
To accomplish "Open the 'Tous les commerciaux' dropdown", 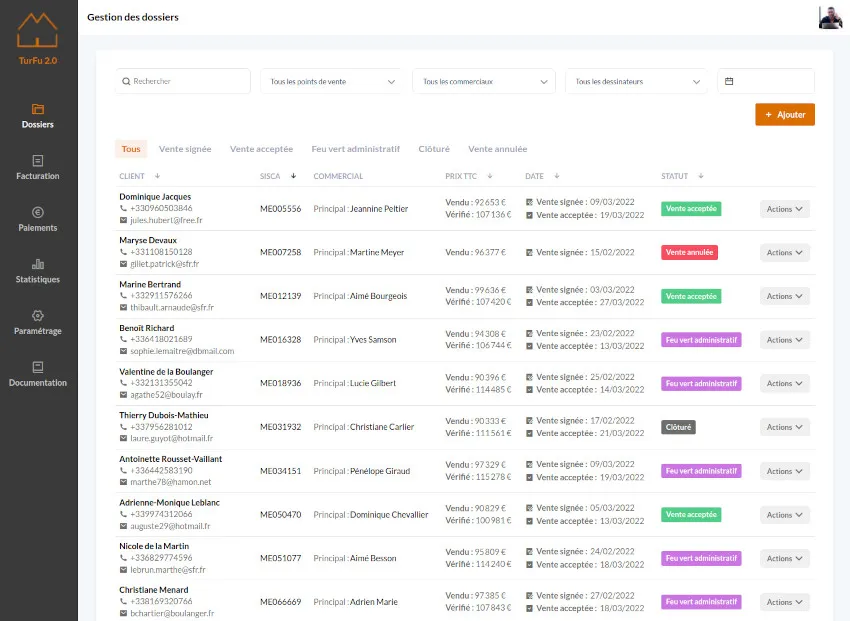I will [484, 82].
